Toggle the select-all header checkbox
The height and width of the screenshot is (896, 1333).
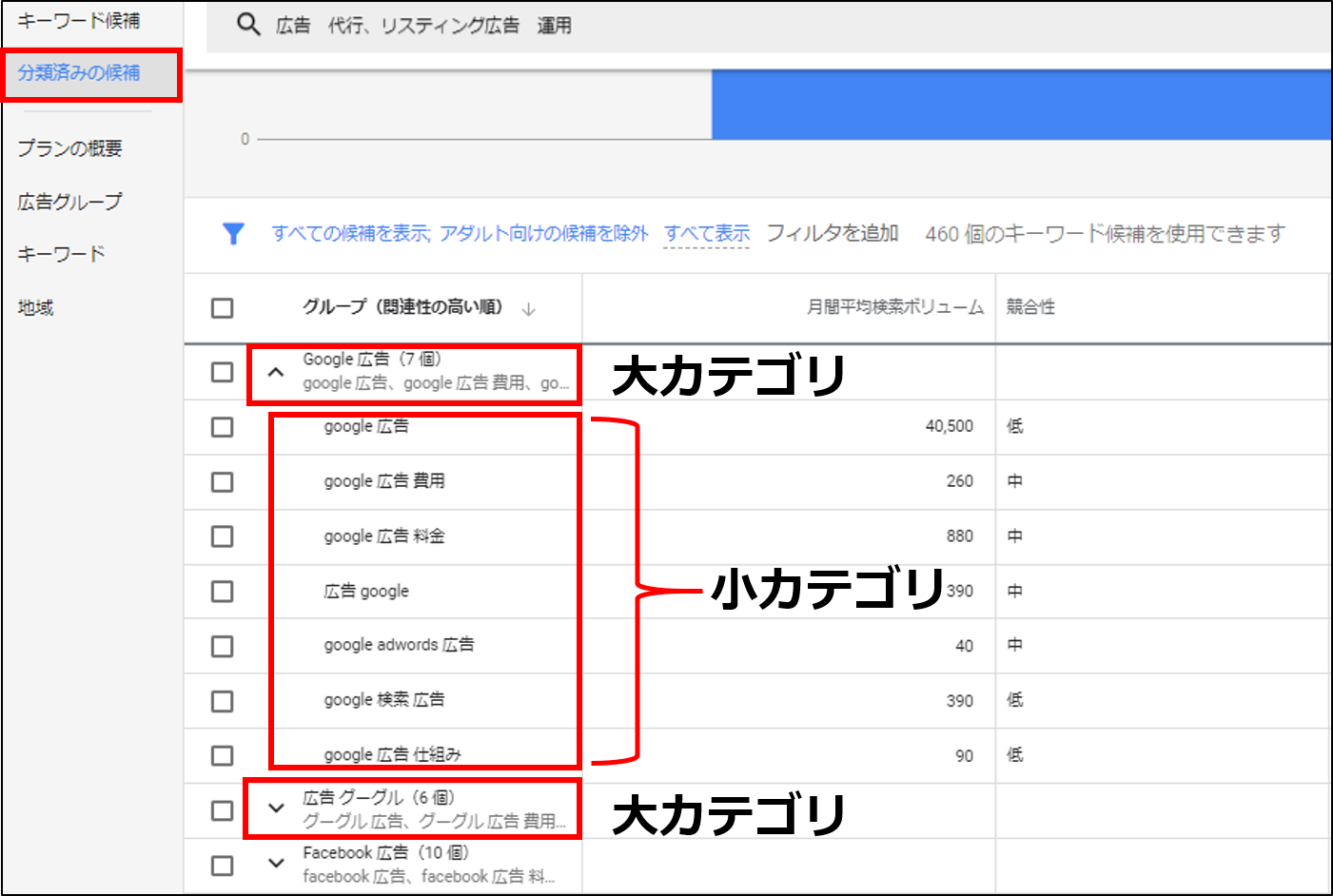point(222,308)
